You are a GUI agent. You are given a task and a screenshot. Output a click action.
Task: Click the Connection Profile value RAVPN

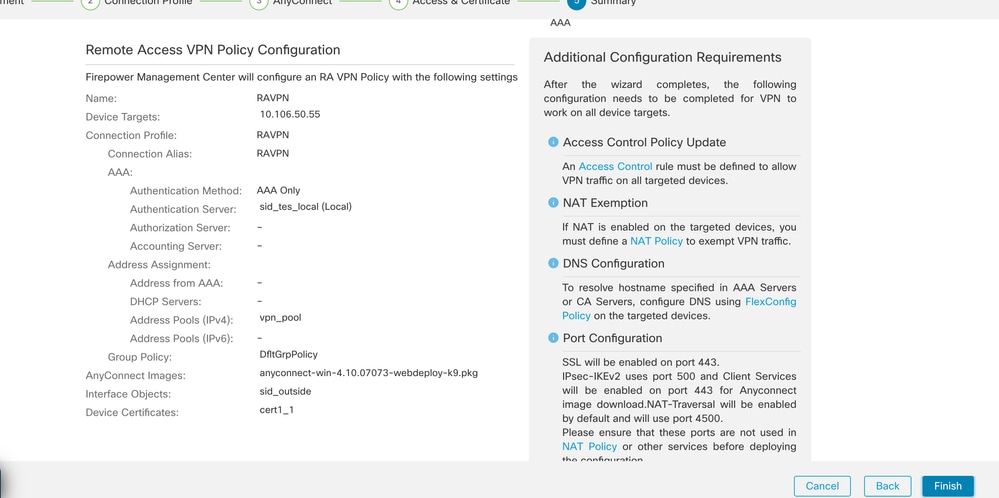(273, 135)
